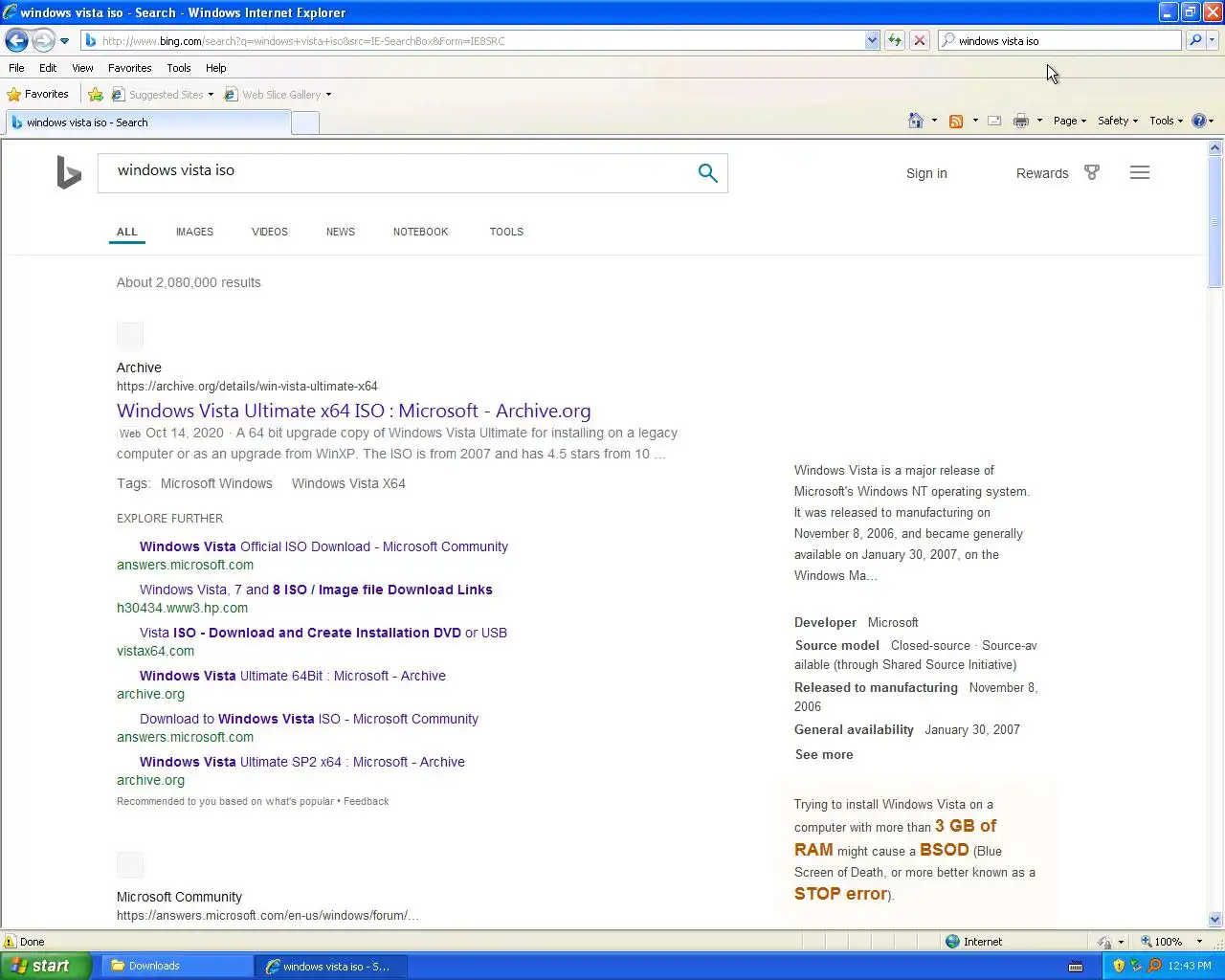Image resolution: width=1225 pixels, height=980 pixels.
Task: Open the File menu
Action: click(x=16, y=68)
